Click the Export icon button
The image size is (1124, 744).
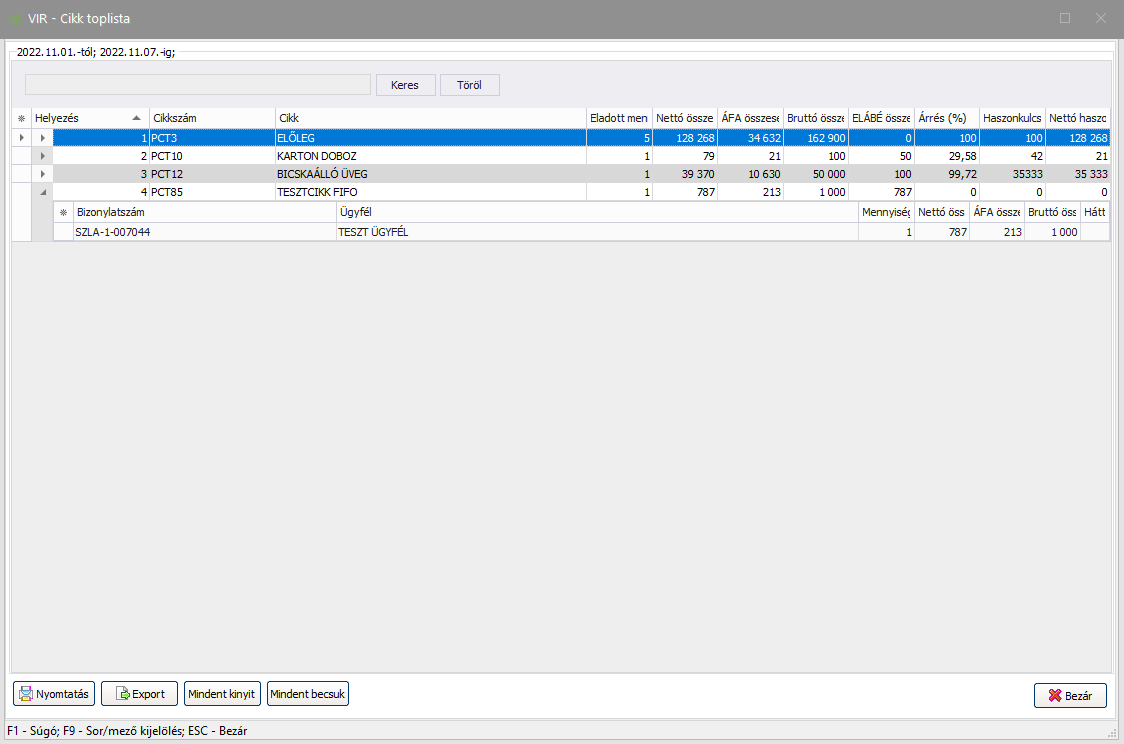coord(139,694)
